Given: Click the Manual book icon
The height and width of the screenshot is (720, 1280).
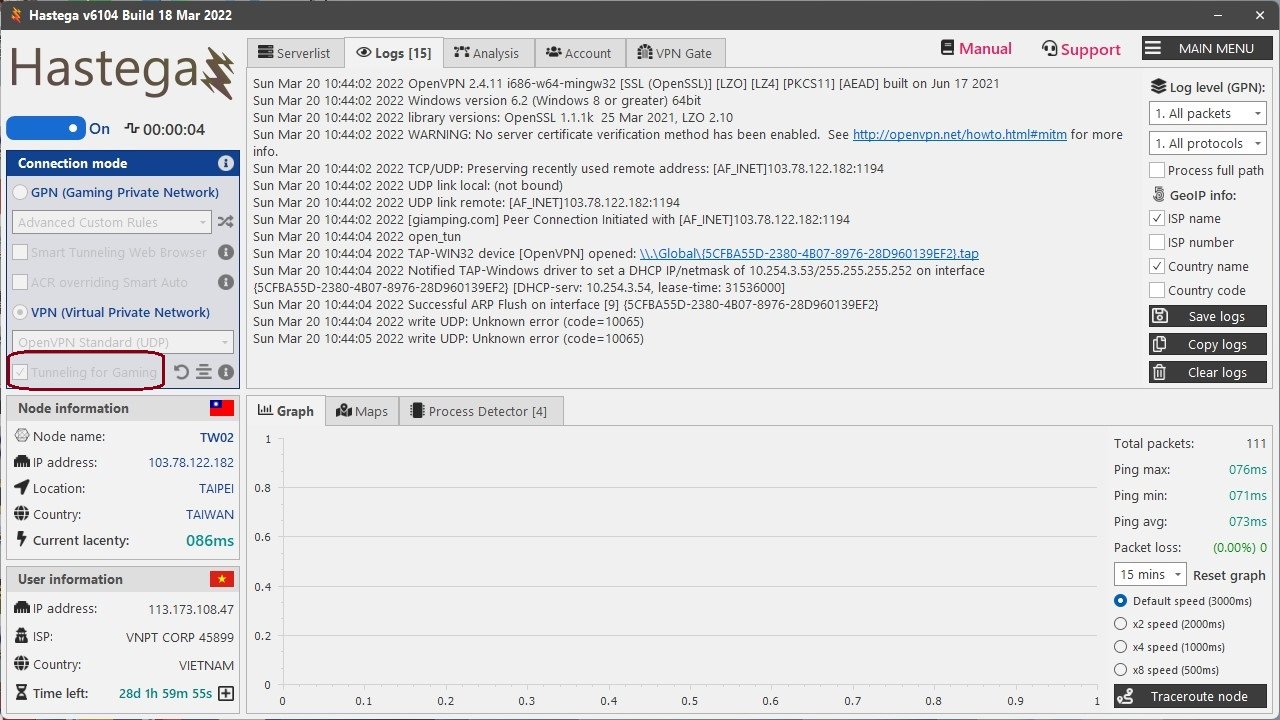Looking at the screenshot, I should [x=948, y=48].
